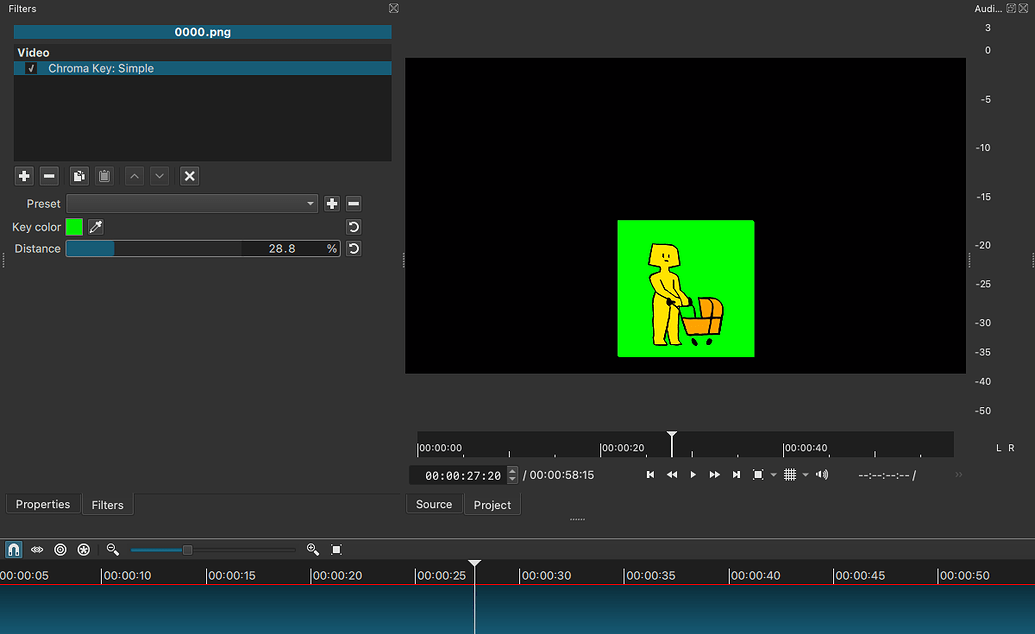Paste filters from the clipboard

[104, 176]
